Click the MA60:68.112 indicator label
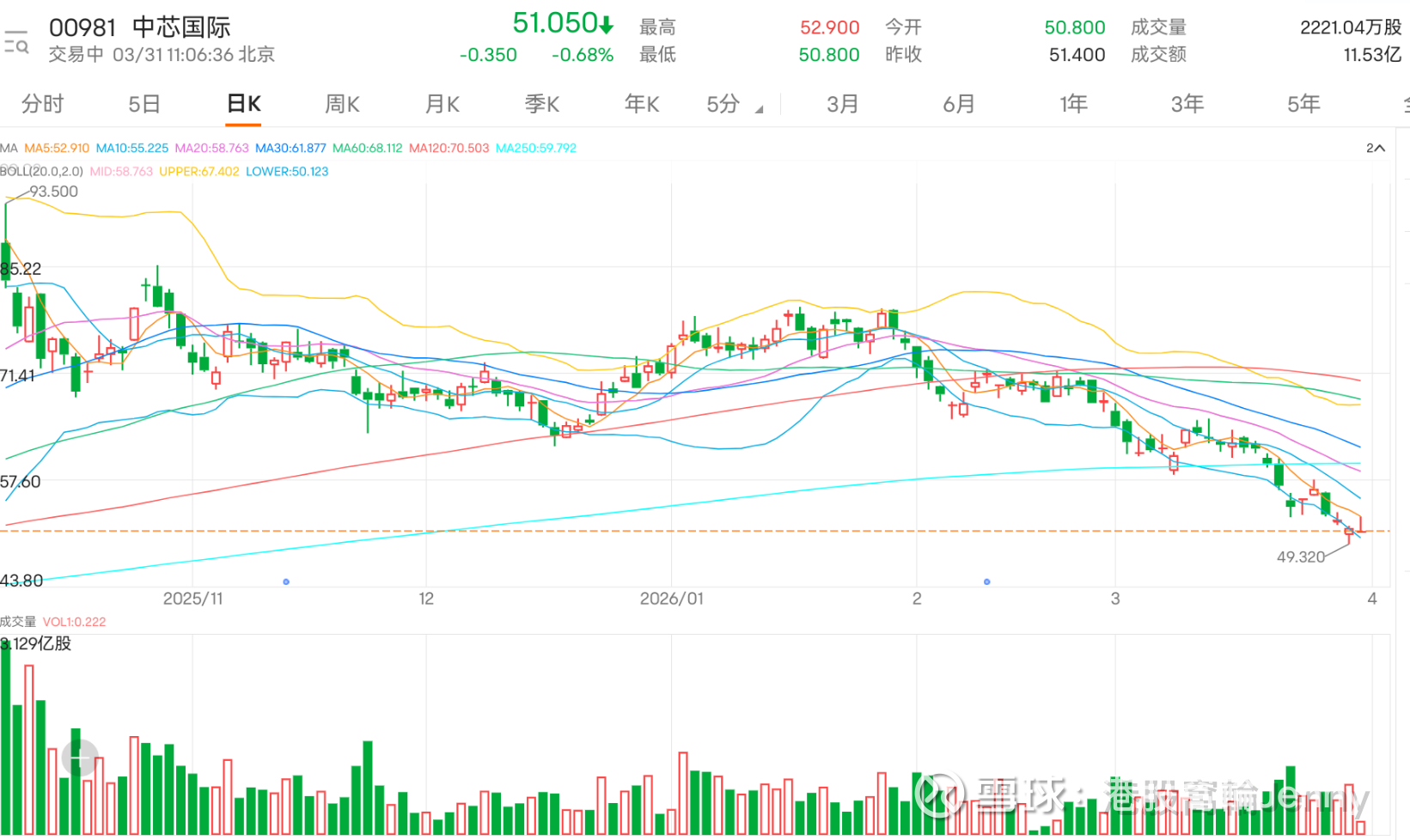Screen dimensions: 1410x840 [368, 148]
